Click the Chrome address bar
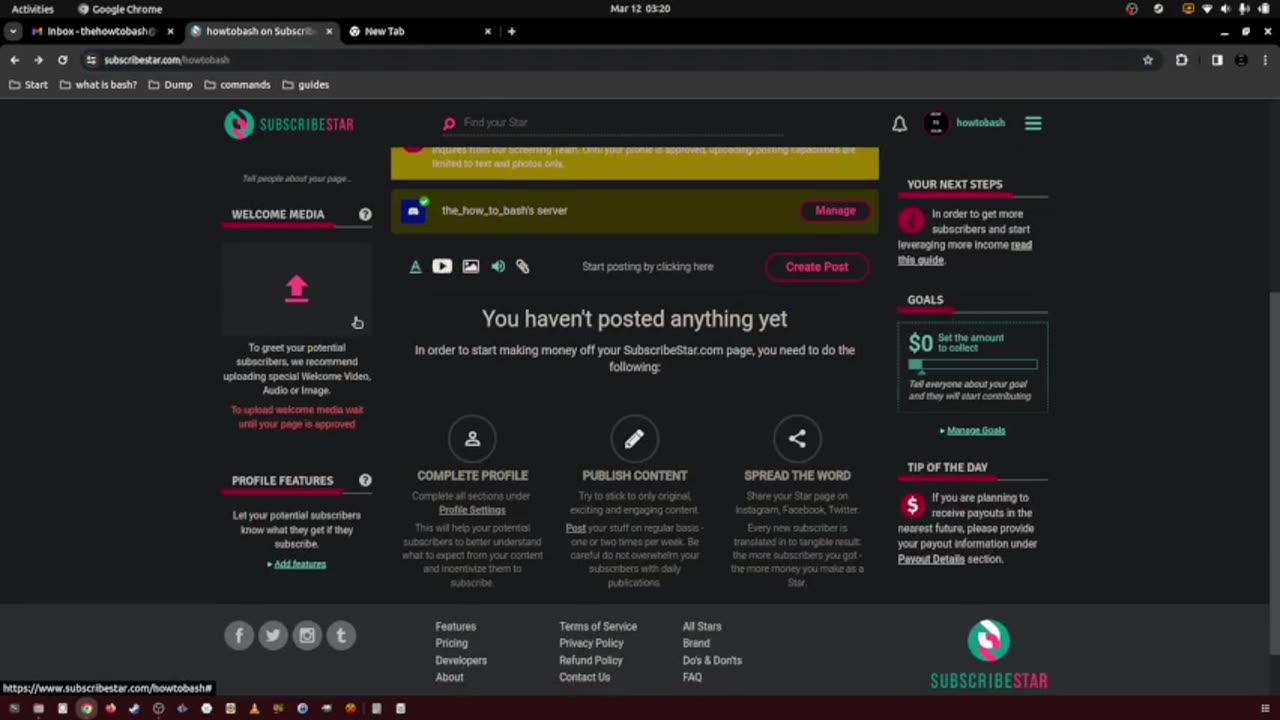 pos(610,60)
